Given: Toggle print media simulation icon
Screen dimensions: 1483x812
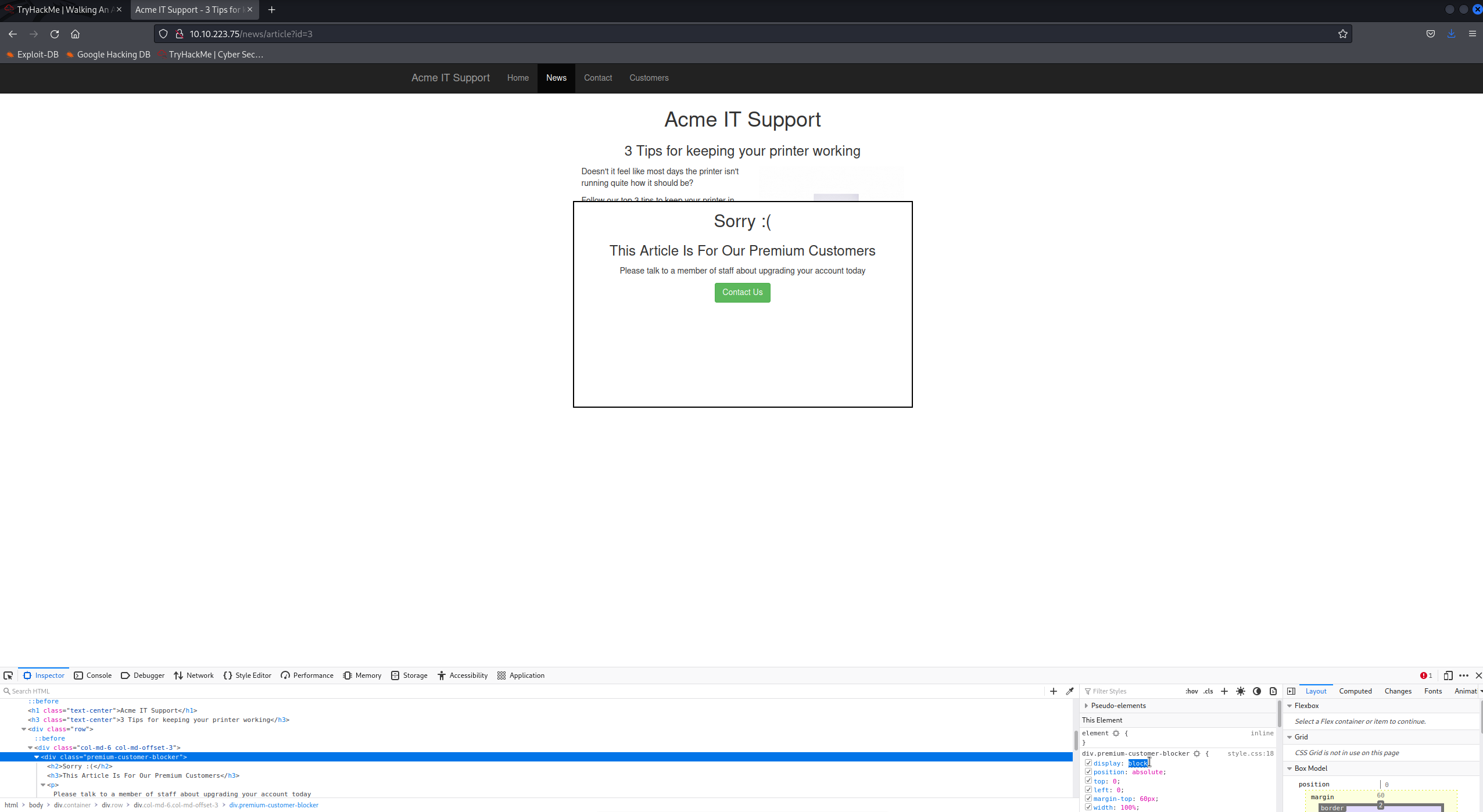Looking at the screenshot, I should 1273,691.
